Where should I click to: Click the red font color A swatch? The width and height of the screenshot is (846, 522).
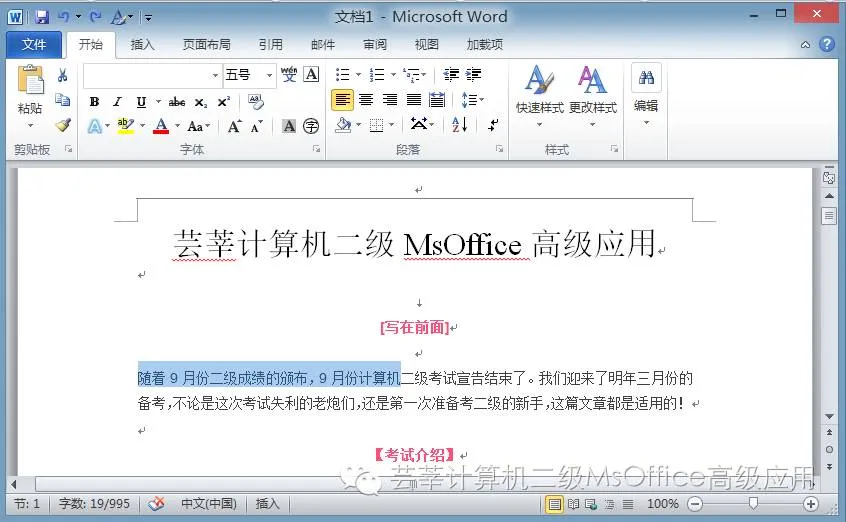click(x=161, y=126)
